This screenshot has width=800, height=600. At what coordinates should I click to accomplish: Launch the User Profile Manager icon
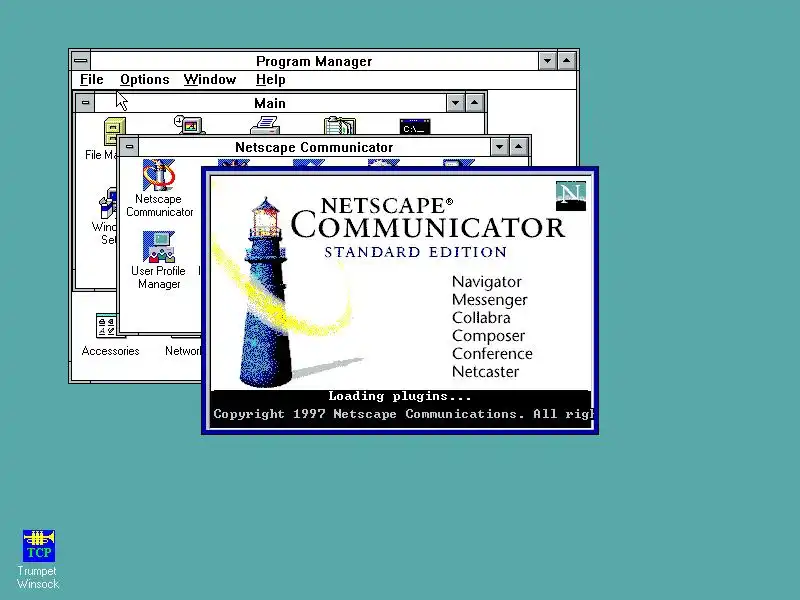coord(159,246)
